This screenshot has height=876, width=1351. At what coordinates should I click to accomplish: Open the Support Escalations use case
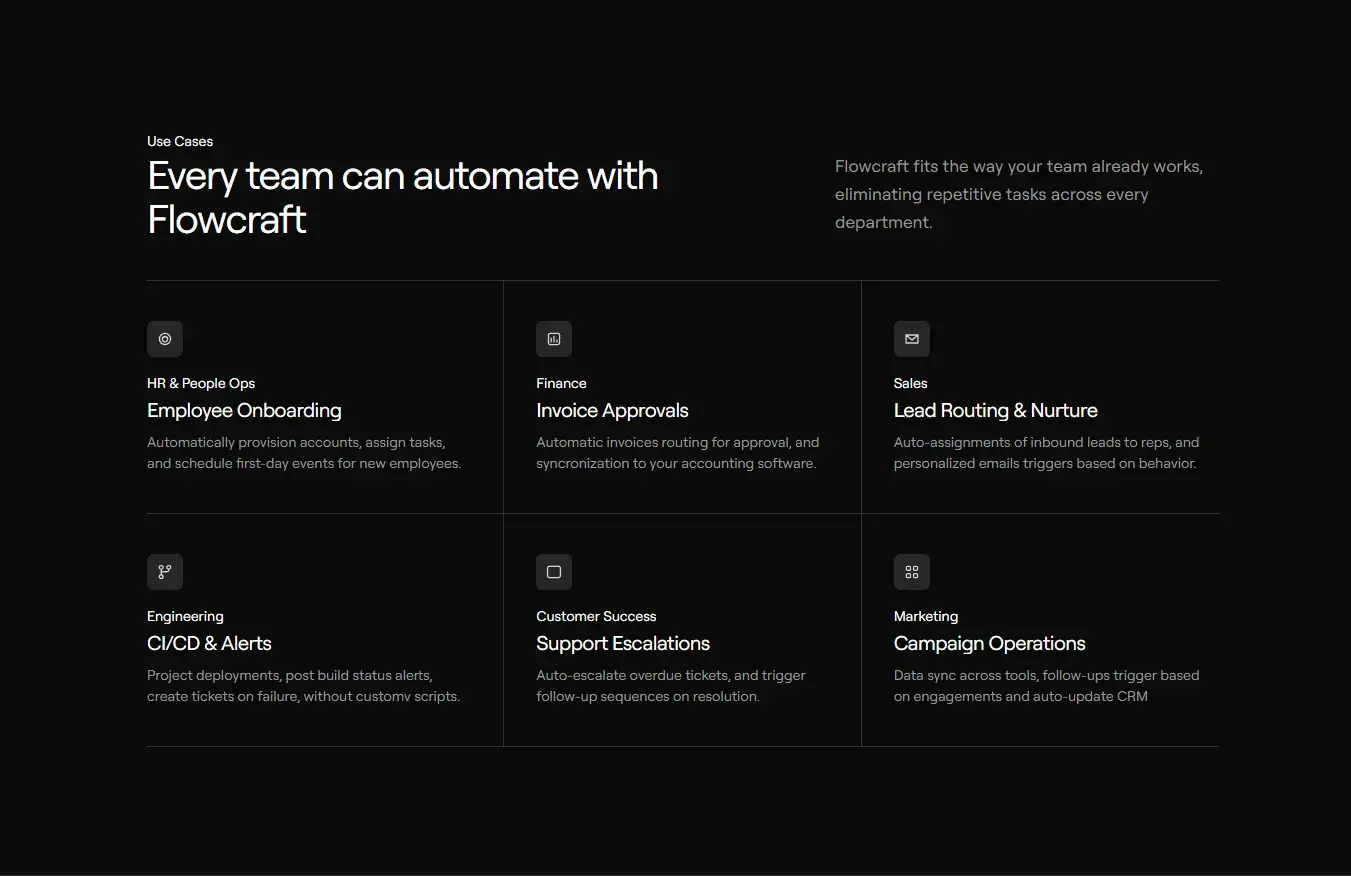click(x=623, y=643)
